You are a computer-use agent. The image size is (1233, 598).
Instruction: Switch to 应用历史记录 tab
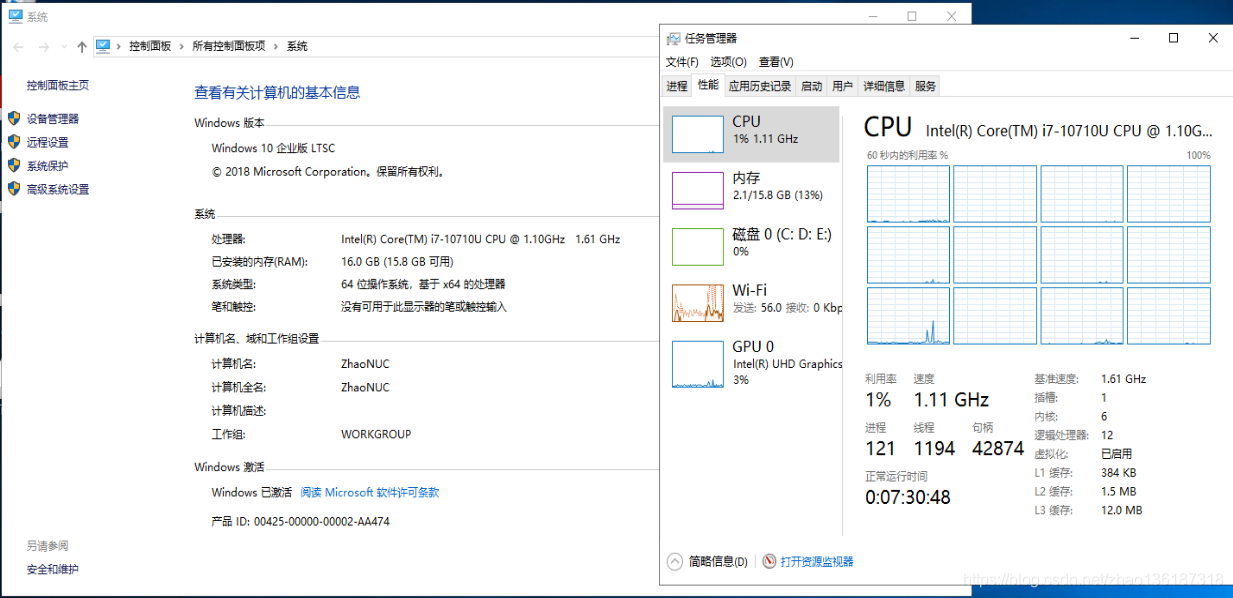[760, 86]
